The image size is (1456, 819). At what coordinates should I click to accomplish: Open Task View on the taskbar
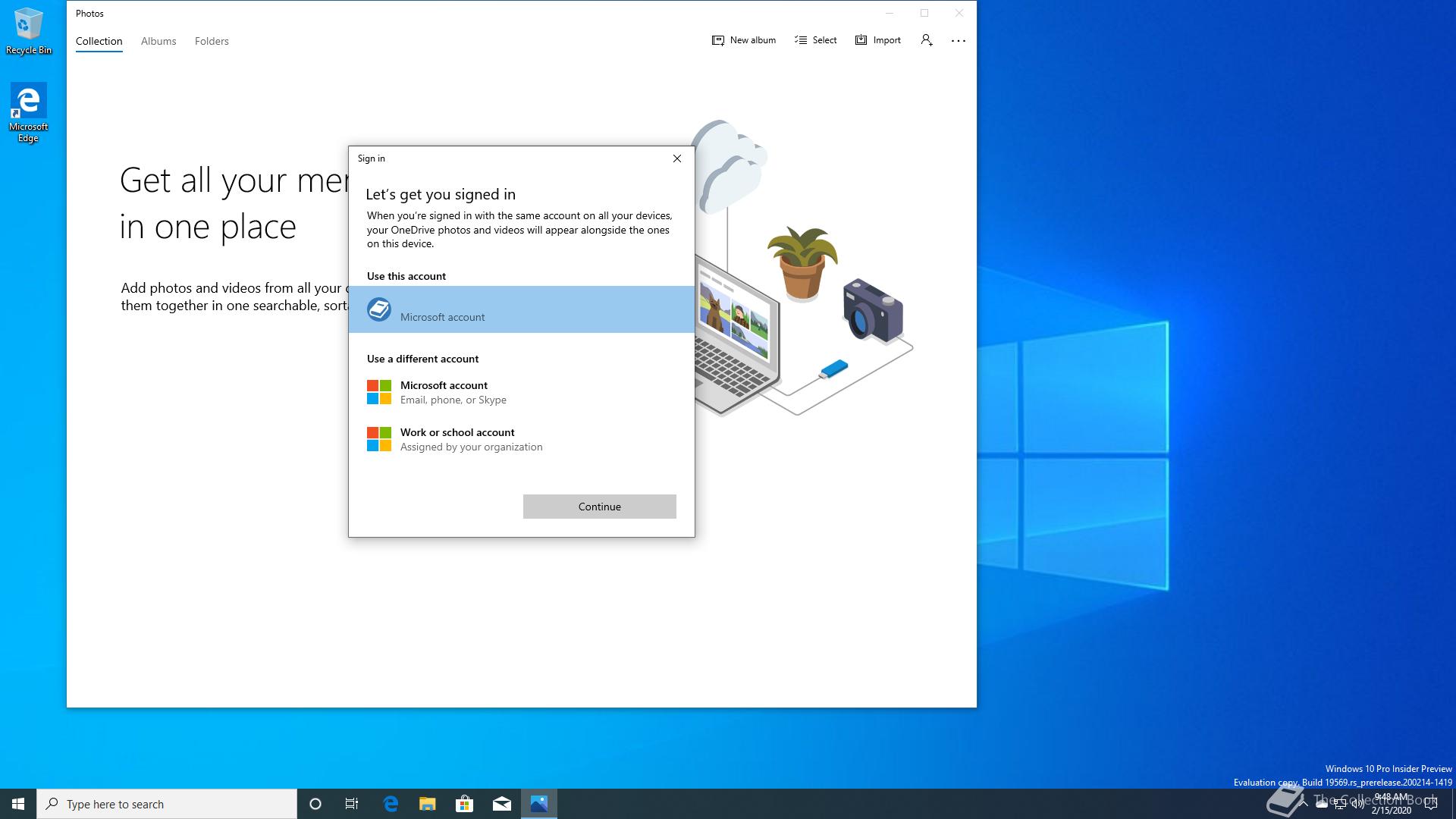[x=352, y=804]
